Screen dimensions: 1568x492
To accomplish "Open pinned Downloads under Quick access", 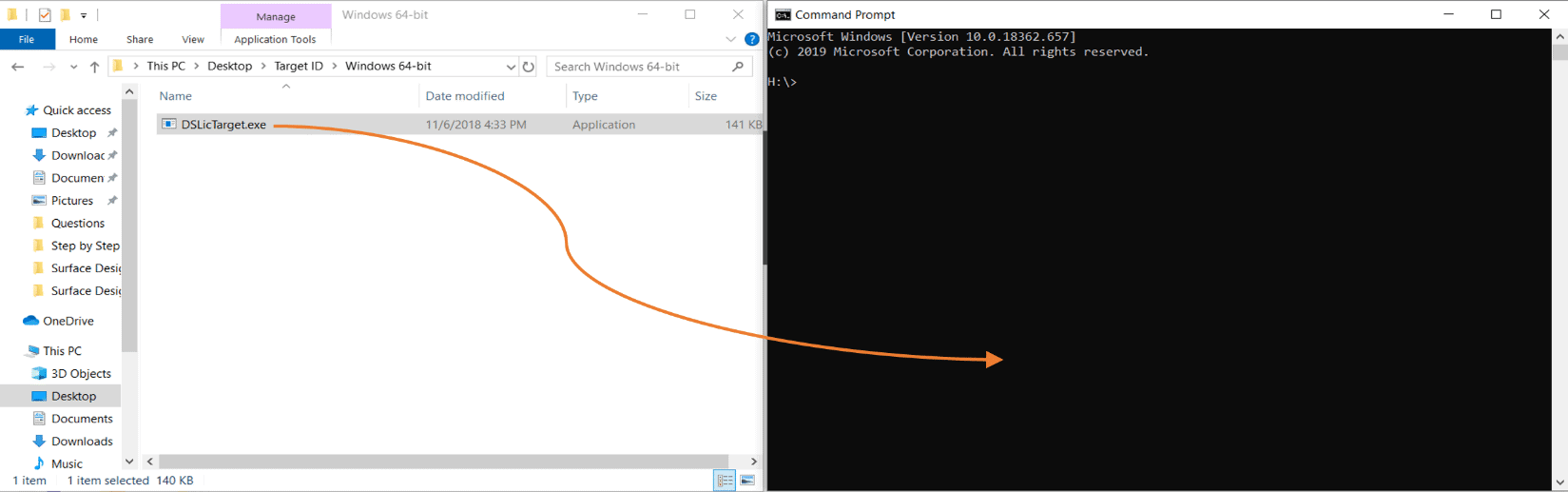I will tap(77, 155).
